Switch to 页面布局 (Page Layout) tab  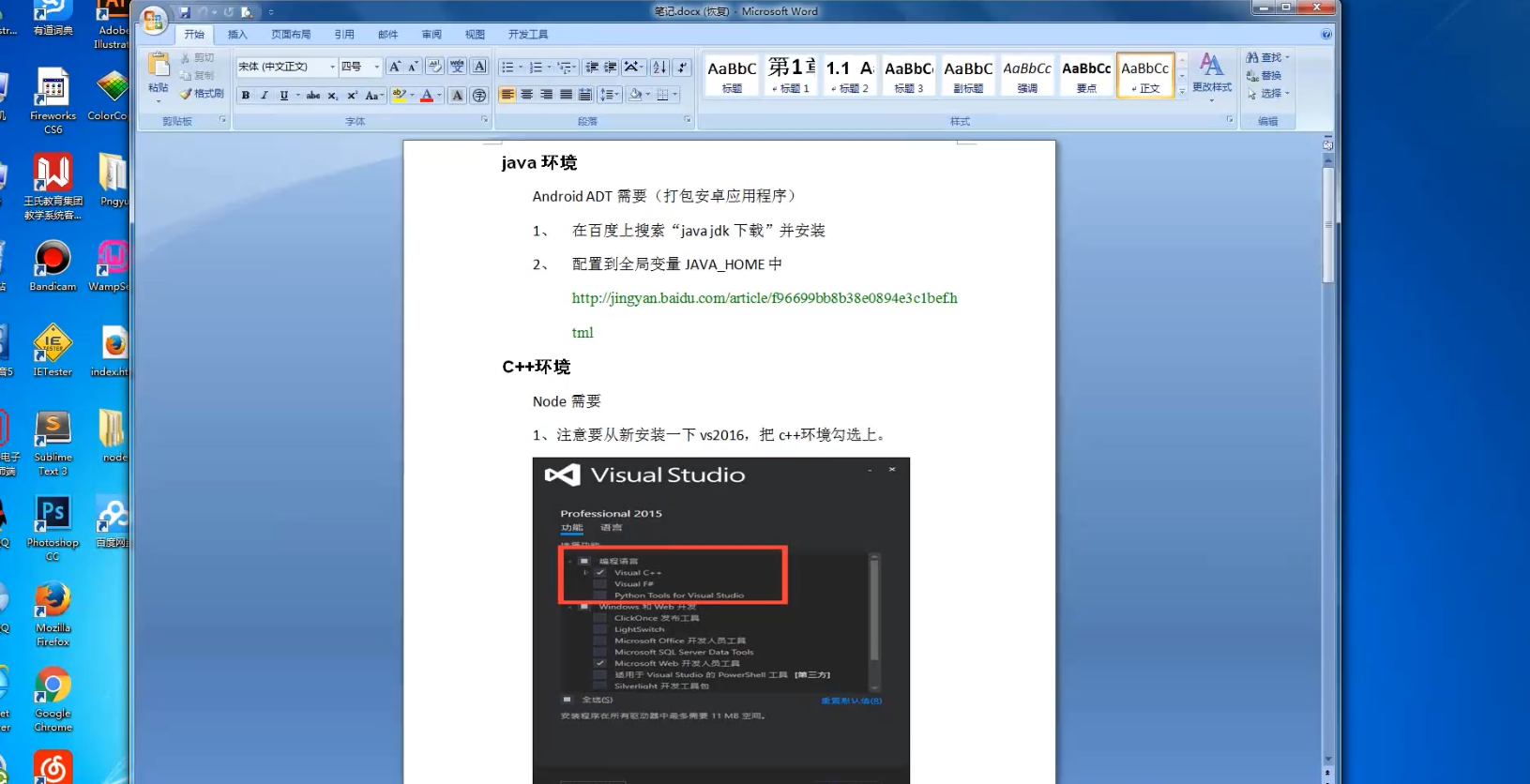tap(291, 35)
